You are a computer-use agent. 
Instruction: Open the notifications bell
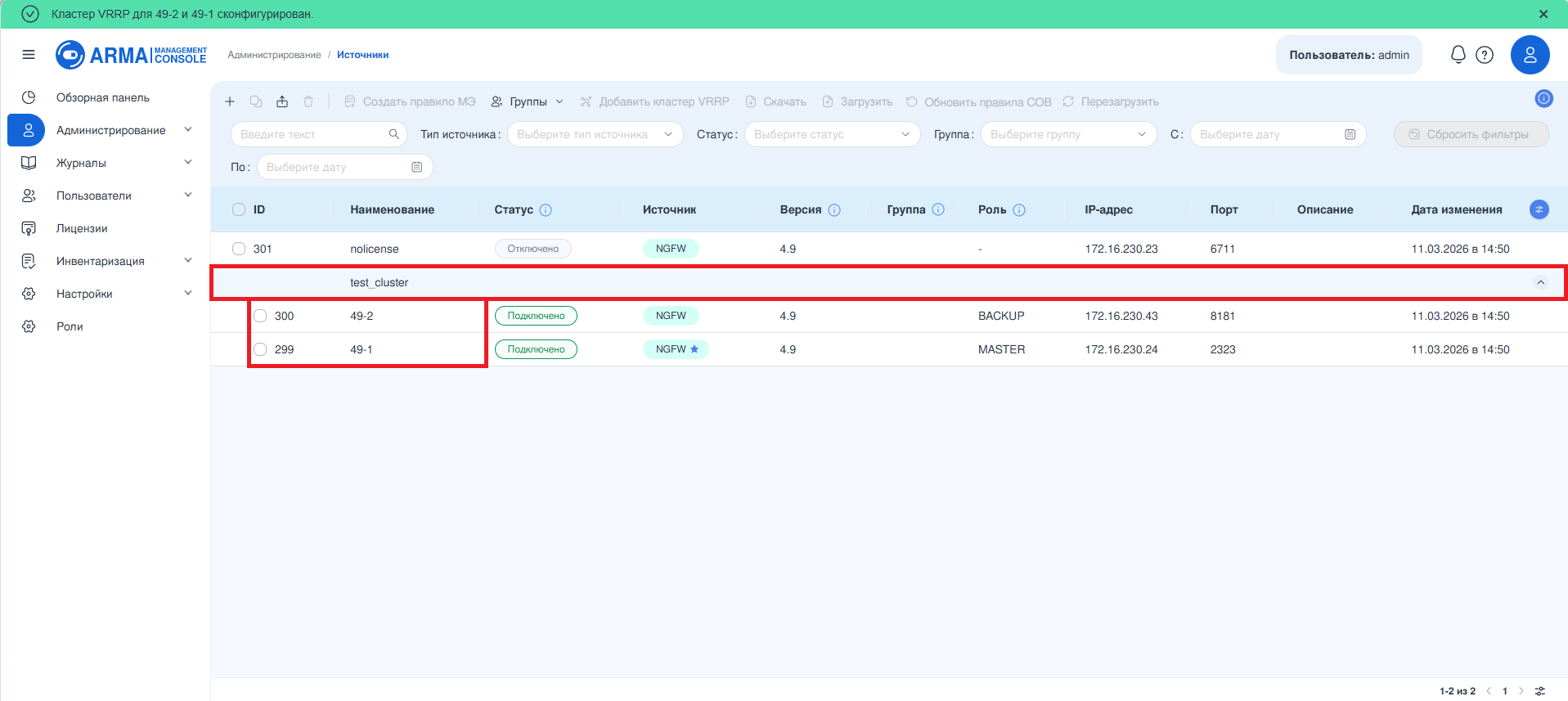[x=1458, y=55]
